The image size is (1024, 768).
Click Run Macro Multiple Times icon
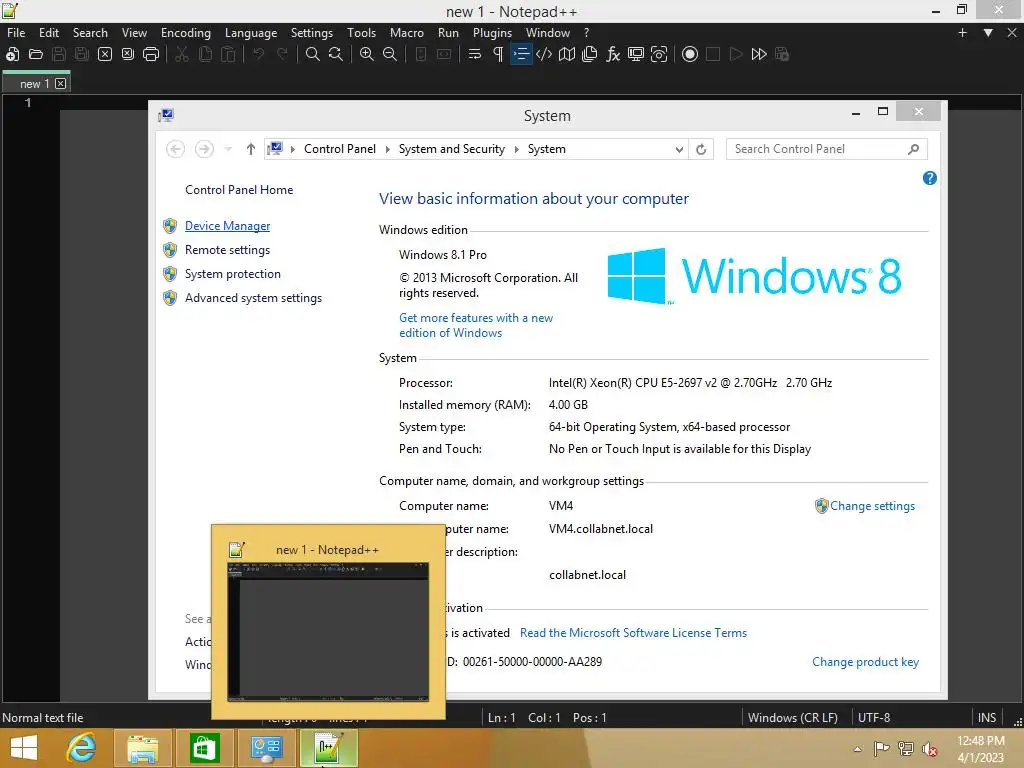(x=759, y=54)
